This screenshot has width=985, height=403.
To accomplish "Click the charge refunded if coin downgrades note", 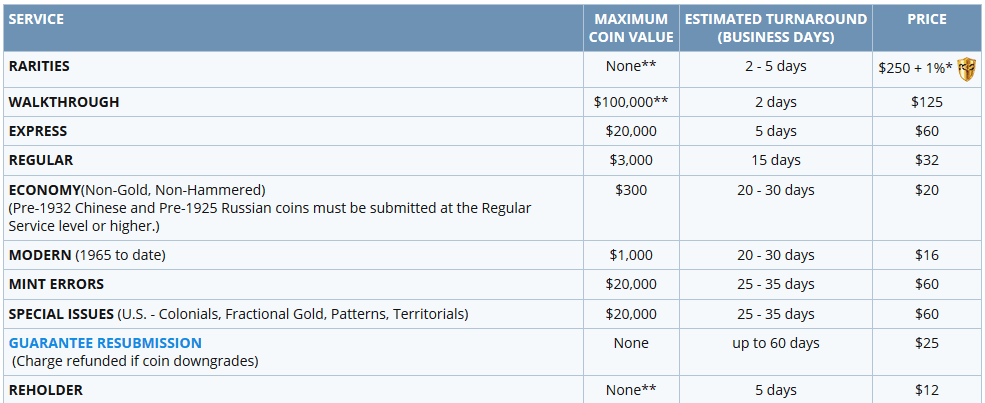I will tap(134, 362).
